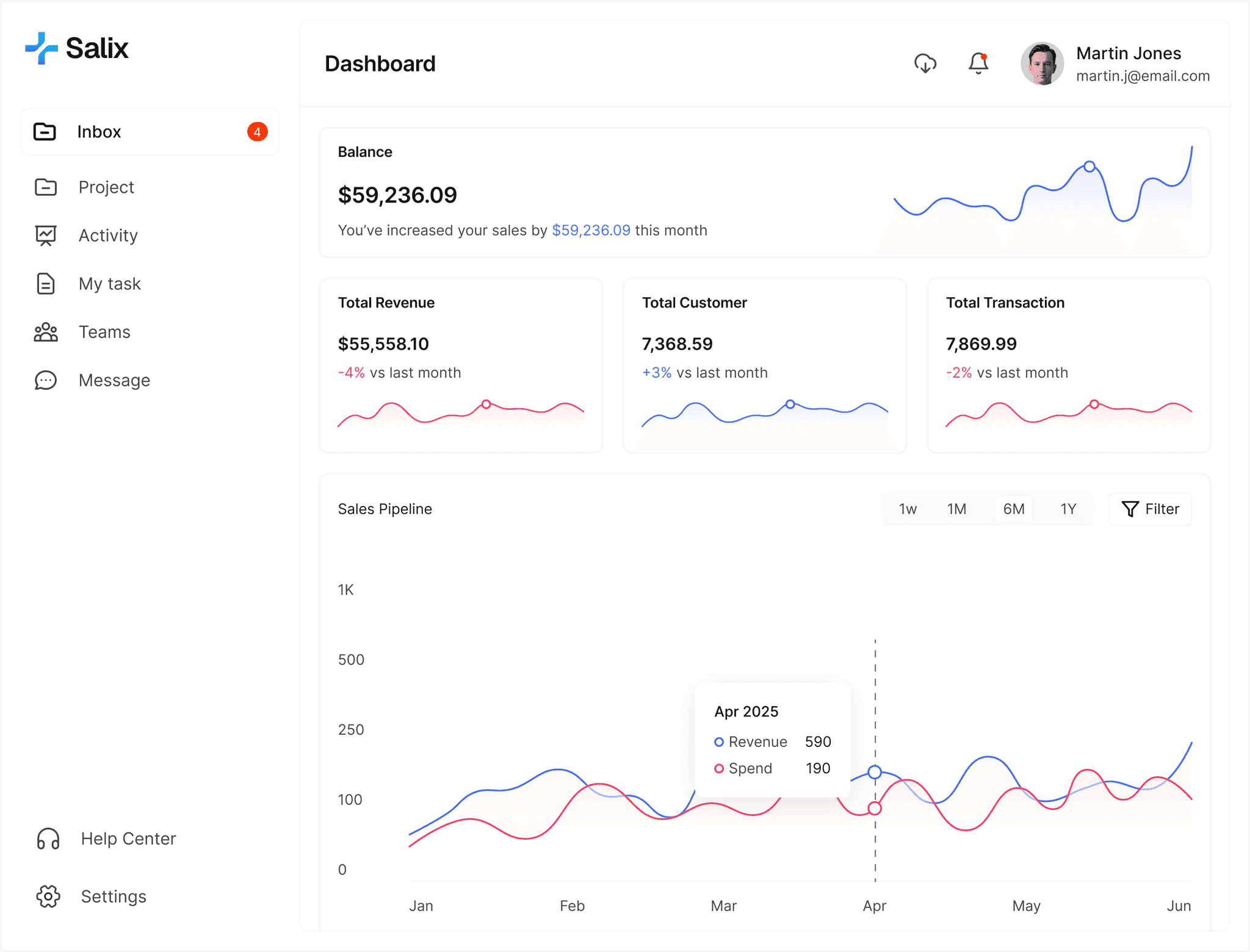This screenshot has height=952, width=1250.
Task: Click the Help Center headphones icon
Action: 48,838
